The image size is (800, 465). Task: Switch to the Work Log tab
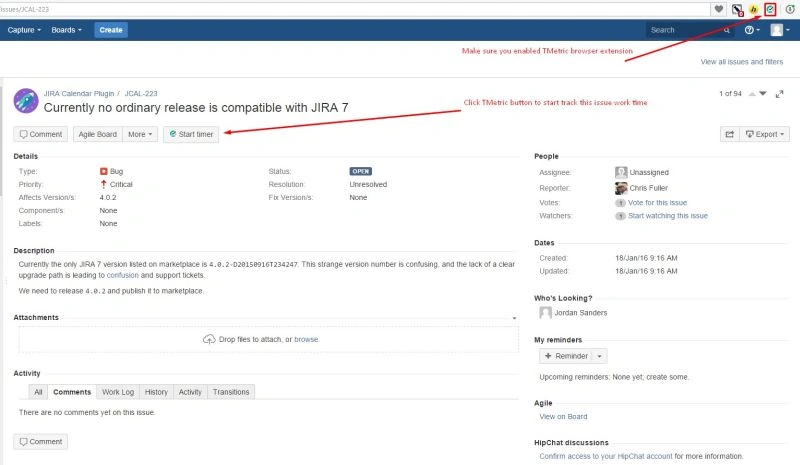118,392
